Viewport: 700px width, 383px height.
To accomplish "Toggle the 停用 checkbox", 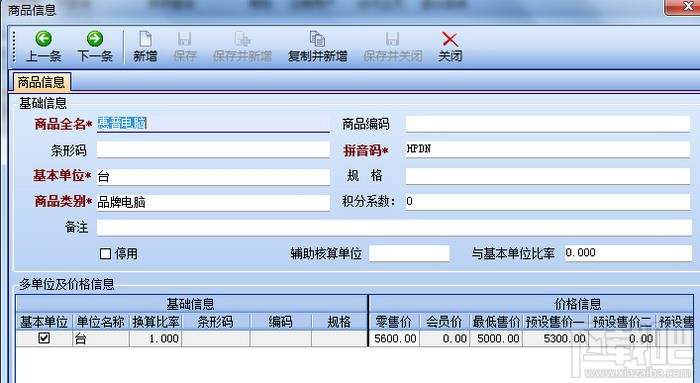I will [x=105, y=254].
